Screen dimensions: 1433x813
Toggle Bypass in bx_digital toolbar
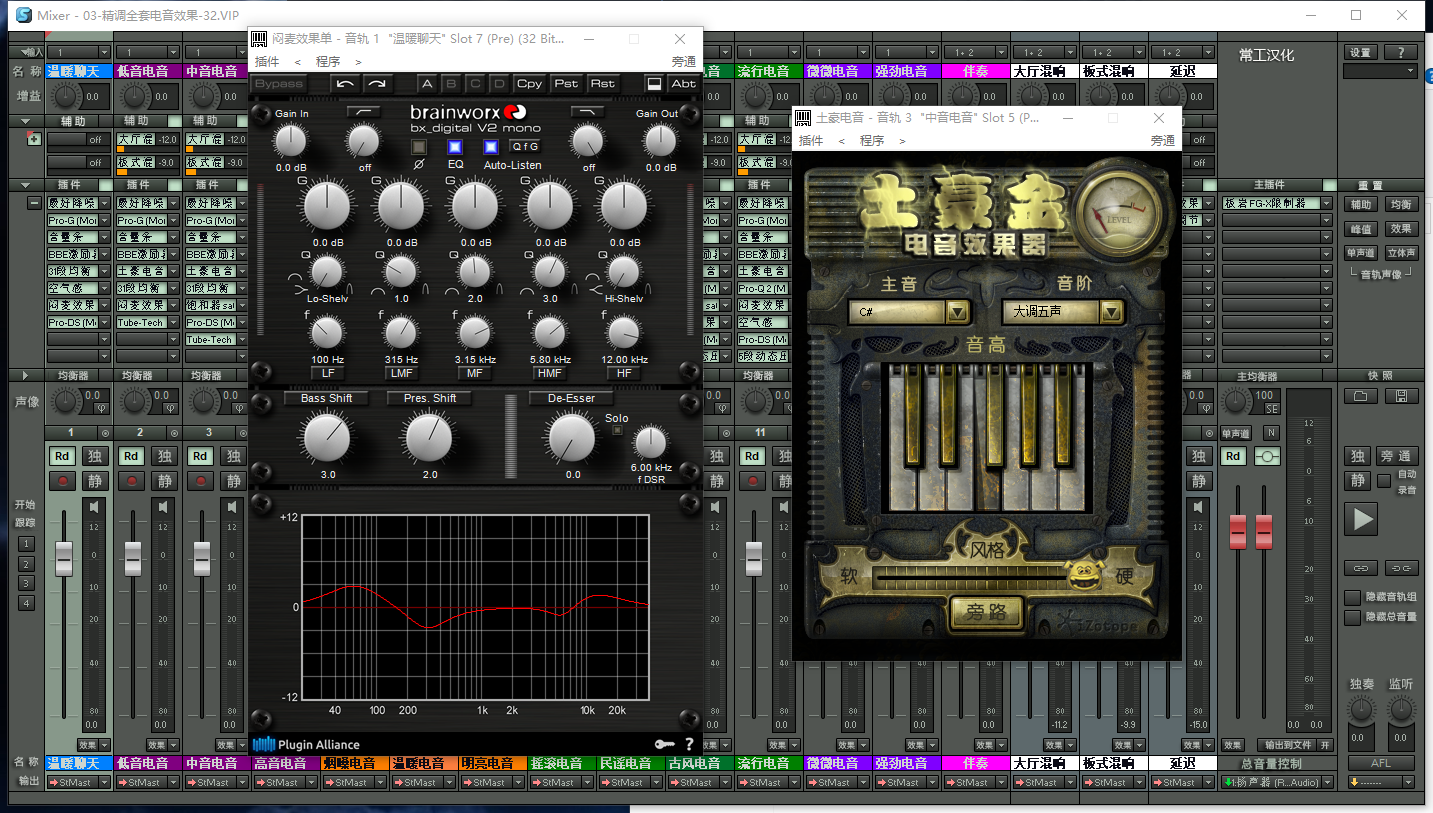pyautogui.click(x=278, y=84)
